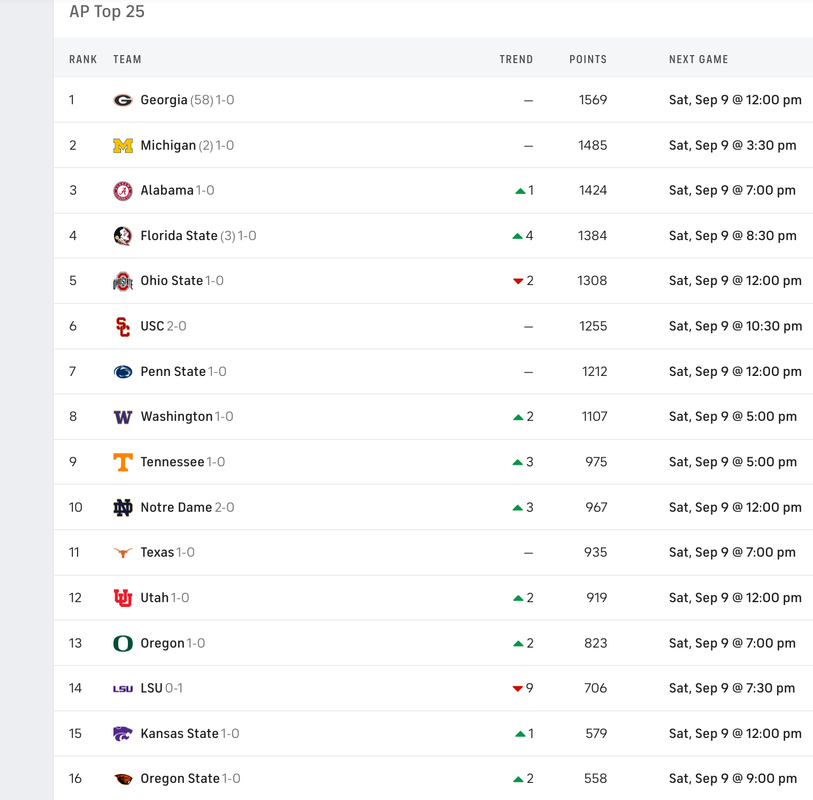Image resolution: width=813 pixels, height=800 pixels.
Task: Select the Oregon State team name
Action: pyautogui.click(x=180, y=779)
